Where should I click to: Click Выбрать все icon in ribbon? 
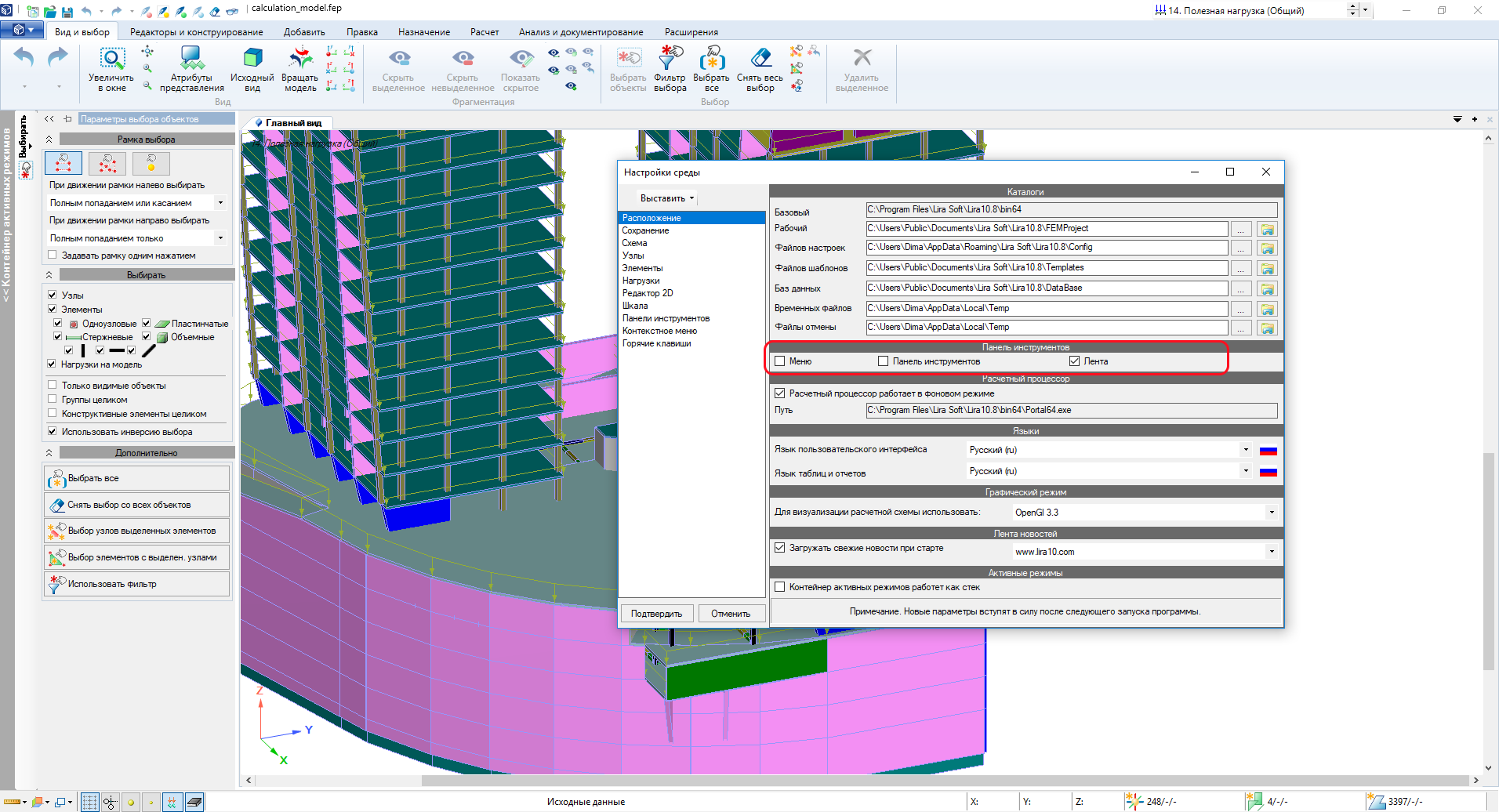pos(711,60)
